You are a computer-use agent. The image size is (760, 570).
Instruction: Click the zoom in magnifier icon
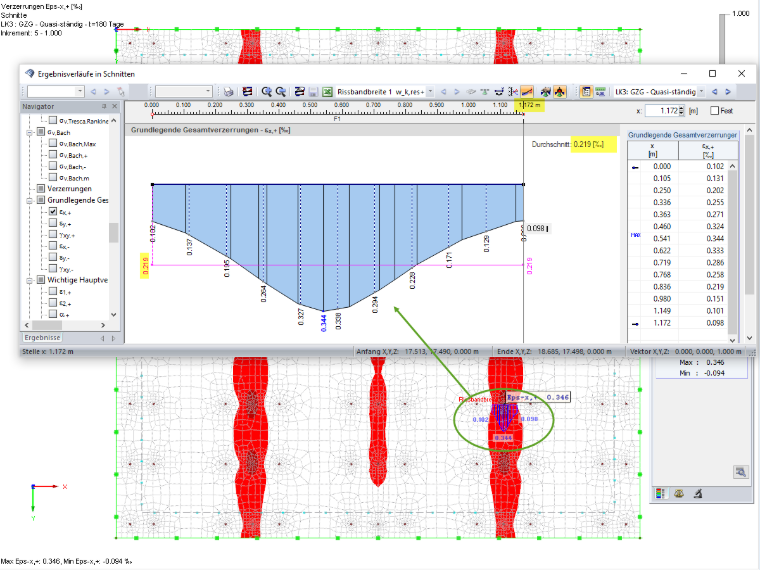(266, 92)
